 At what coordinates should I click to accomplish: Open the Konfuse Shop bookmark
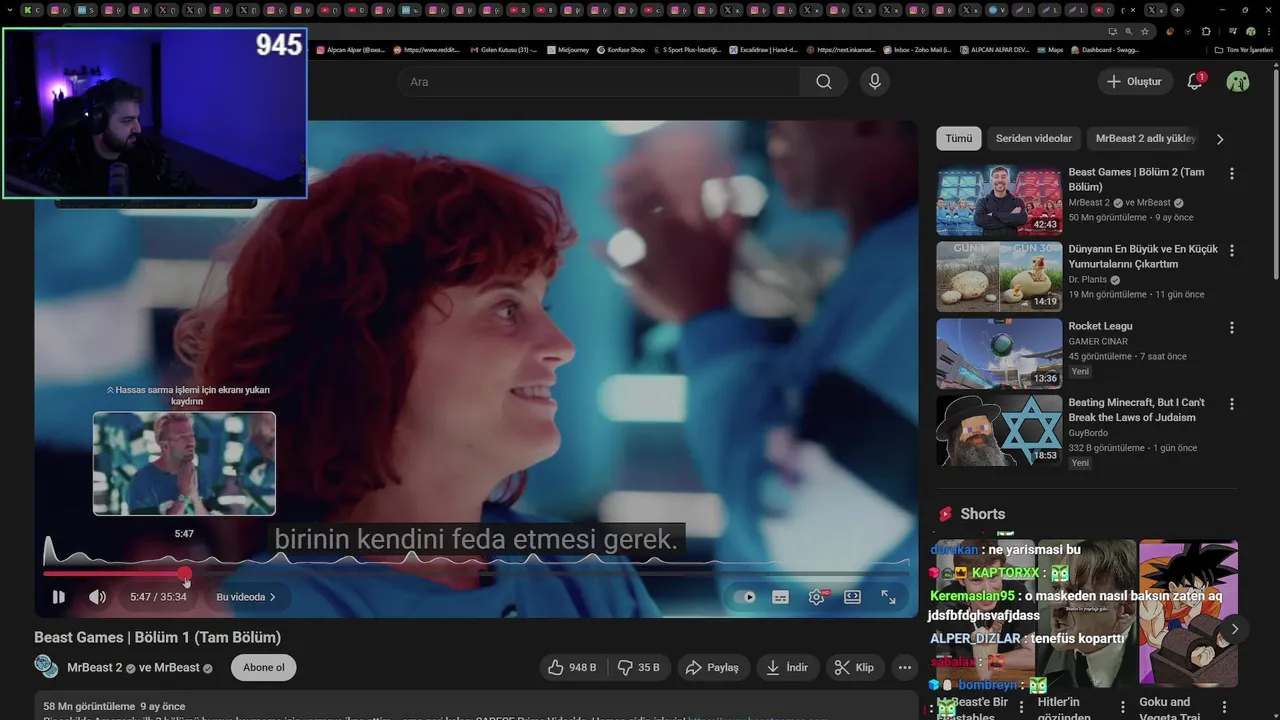click(621, 49)
